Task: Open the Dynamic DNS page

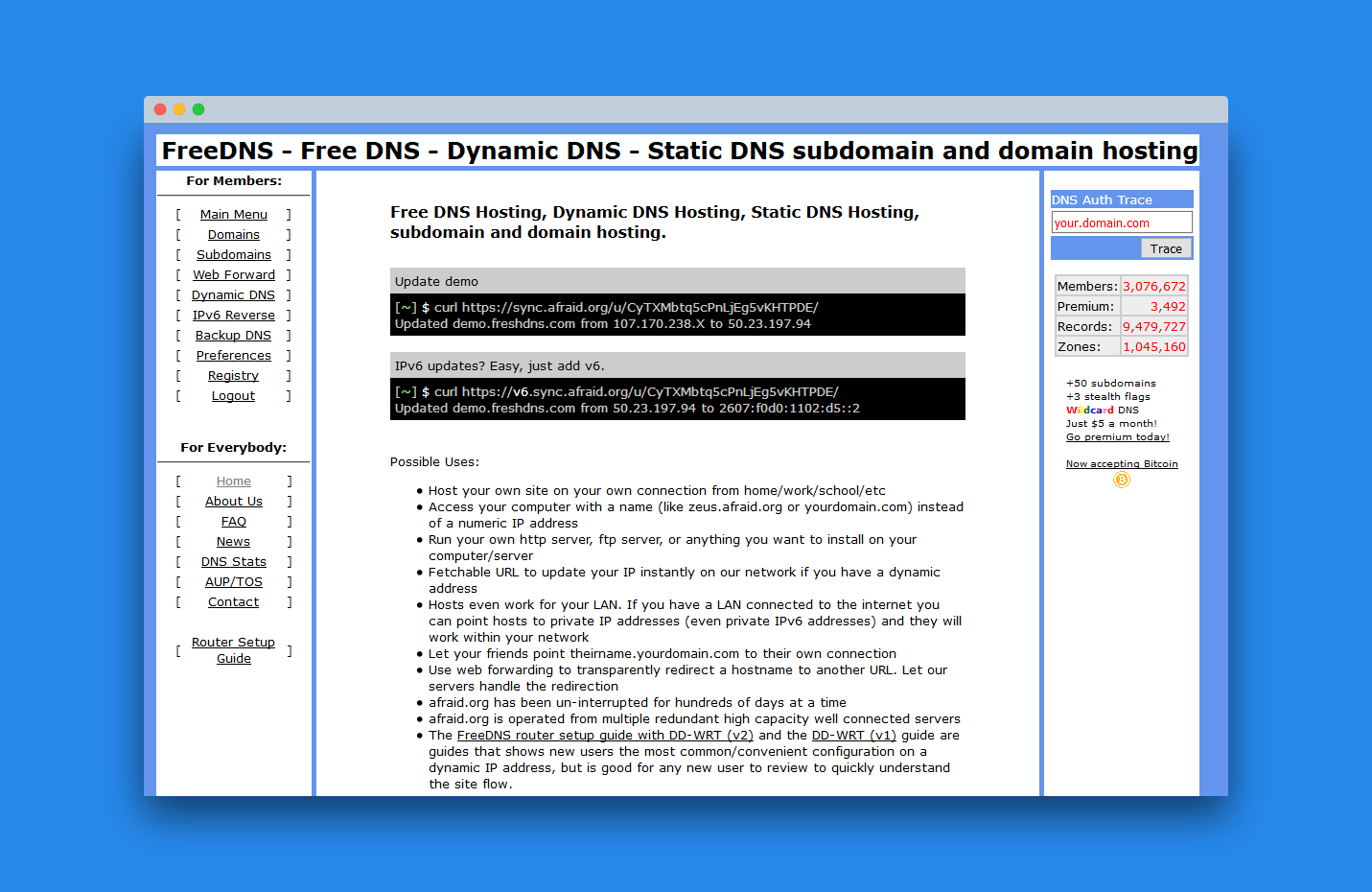Action: coord(234,295)
